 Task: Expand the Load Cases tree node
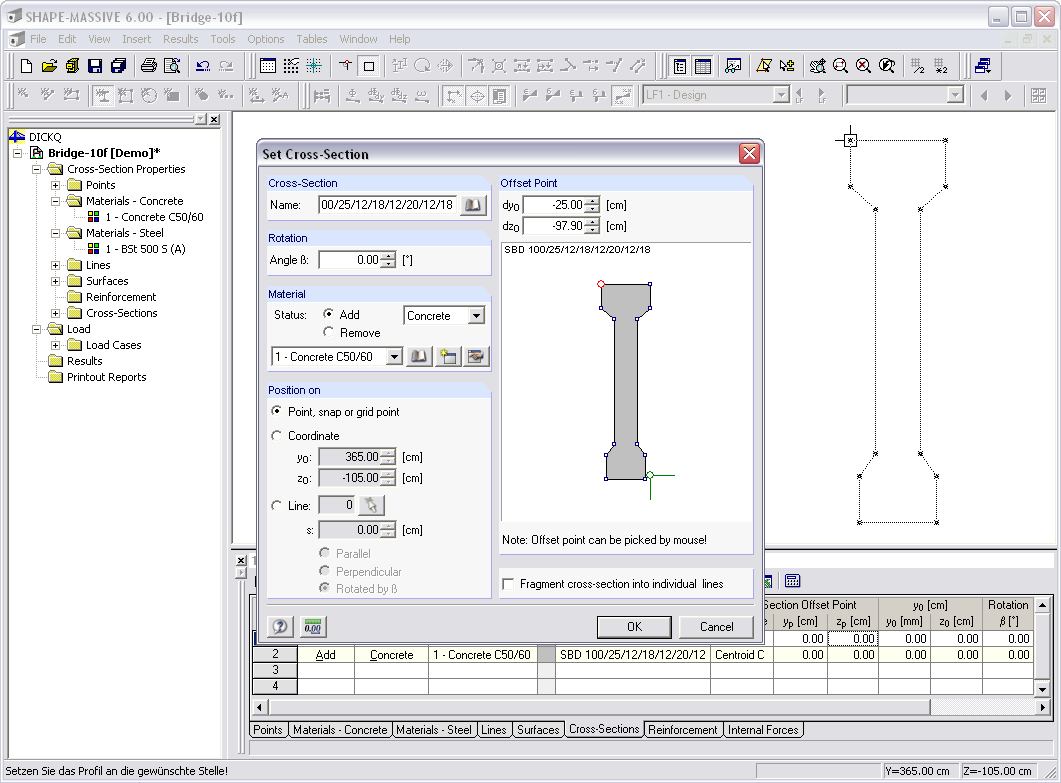pos(57,345)
